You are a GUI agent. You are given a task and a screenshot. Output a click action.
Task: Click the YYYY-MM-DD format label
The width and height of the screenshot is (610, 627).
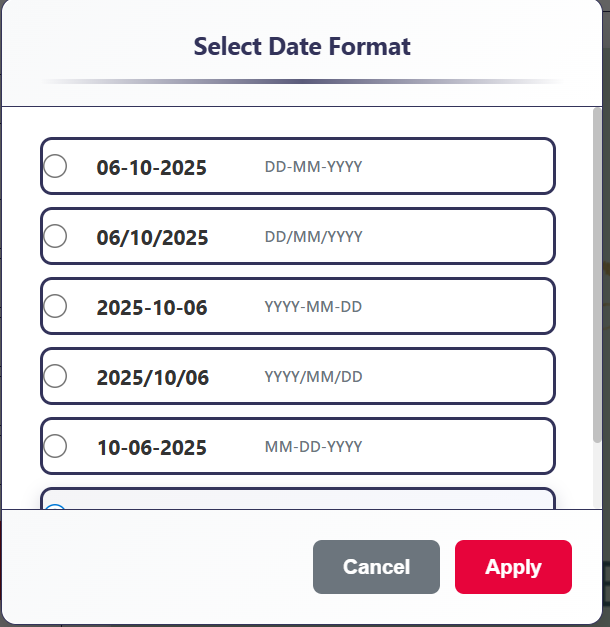coord(313,307)
